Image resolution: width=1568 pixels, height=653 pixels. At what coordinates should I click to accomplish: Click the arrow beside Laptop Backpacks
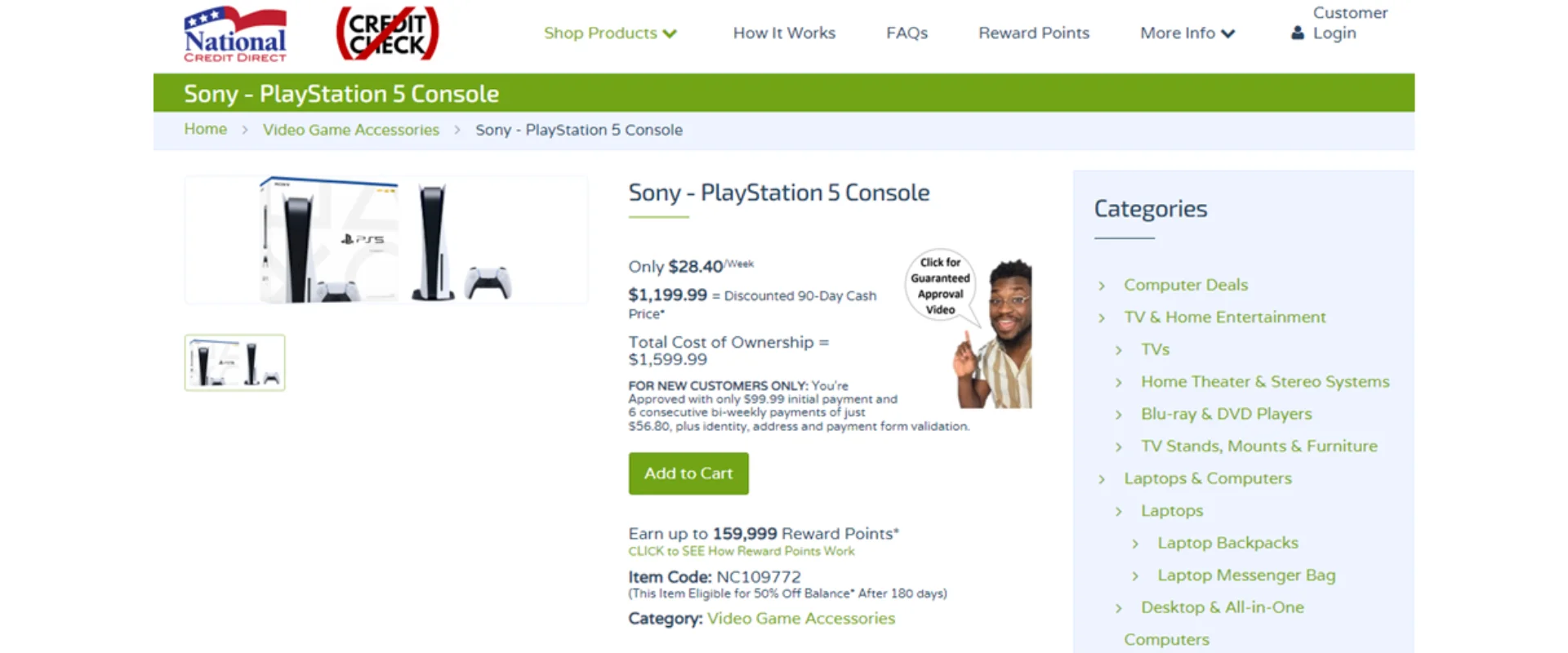1135,543
